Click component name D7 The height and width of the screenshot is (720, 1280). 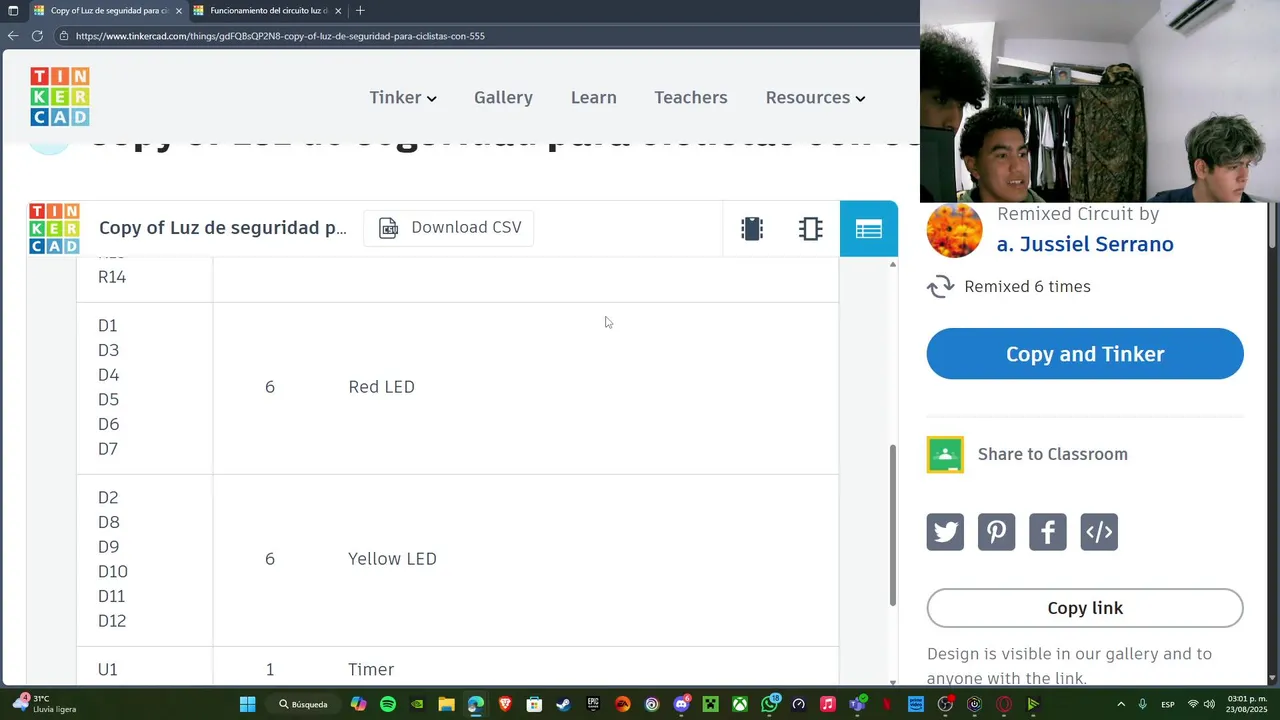(108, 449)
